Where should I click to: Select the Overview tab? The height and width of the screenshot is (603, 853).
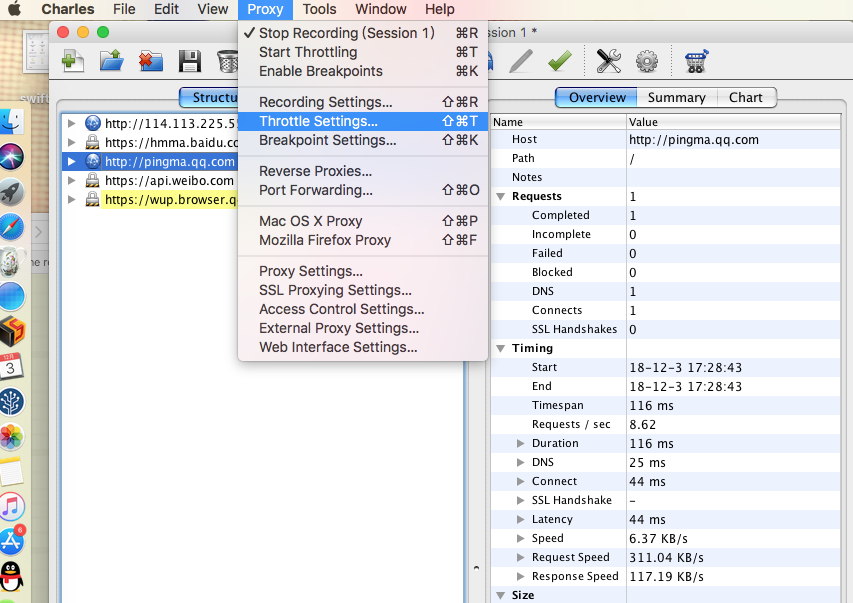pyautogui.click(x=597, y=97)
